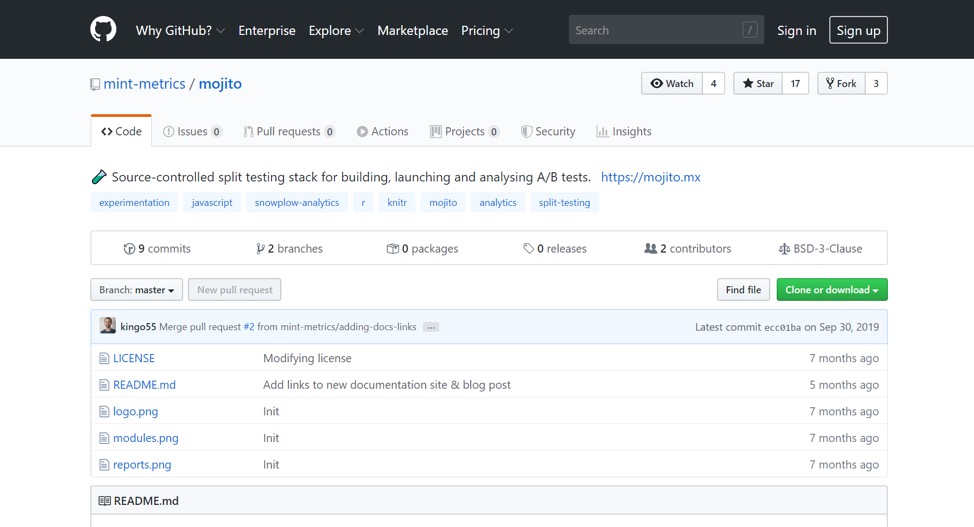This screenshot has width=974, height=527.
Task: View the 2 branches list
Action: pos(289,249)
